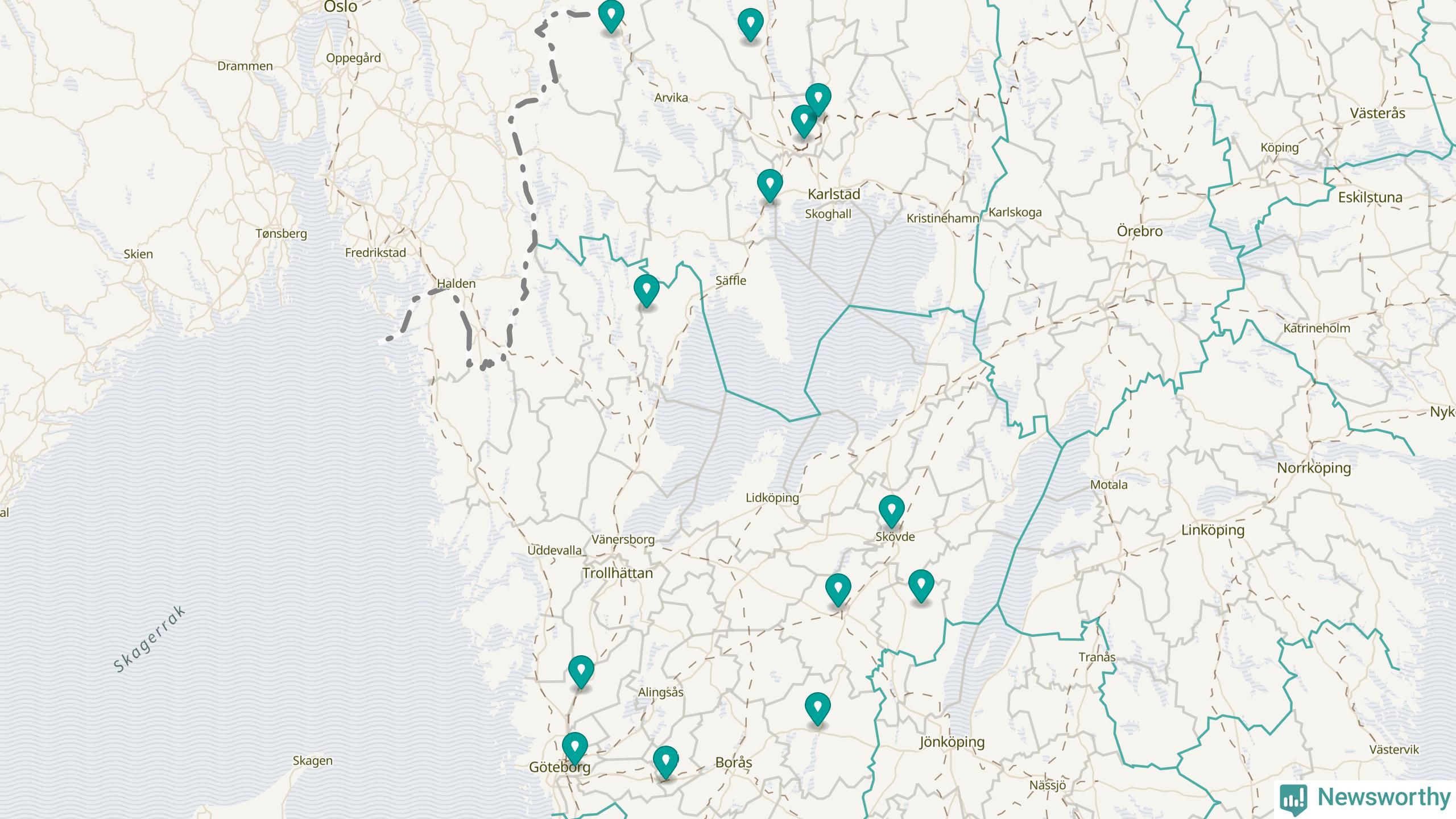Click the Norrköping city label
The image size is (1456, 819).
(x=1314, y=468)
